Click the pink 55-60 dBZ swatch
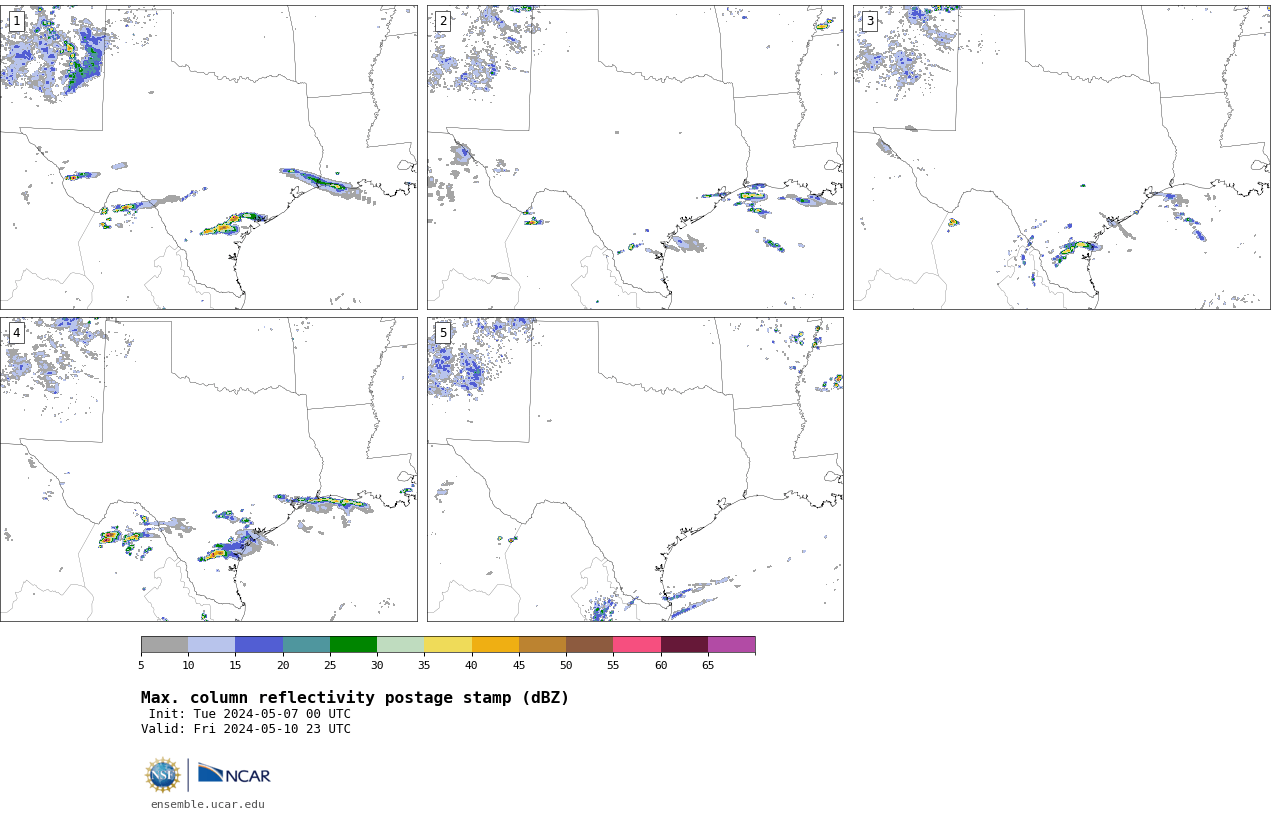 (637, 644)
